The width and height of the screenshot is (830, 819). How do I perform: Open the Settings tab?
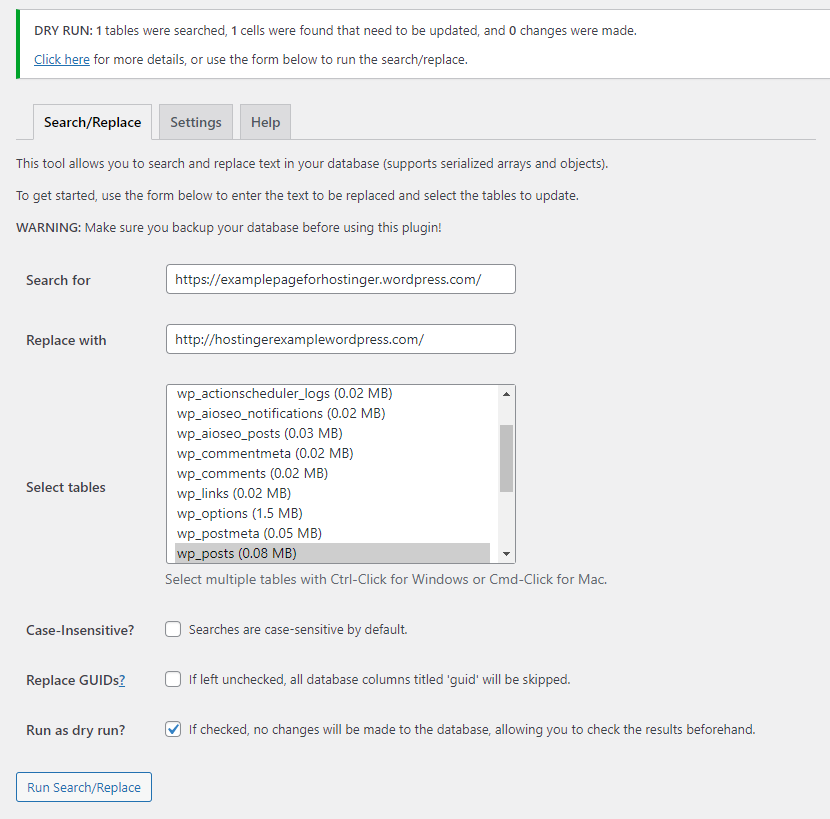click(196, 122)
